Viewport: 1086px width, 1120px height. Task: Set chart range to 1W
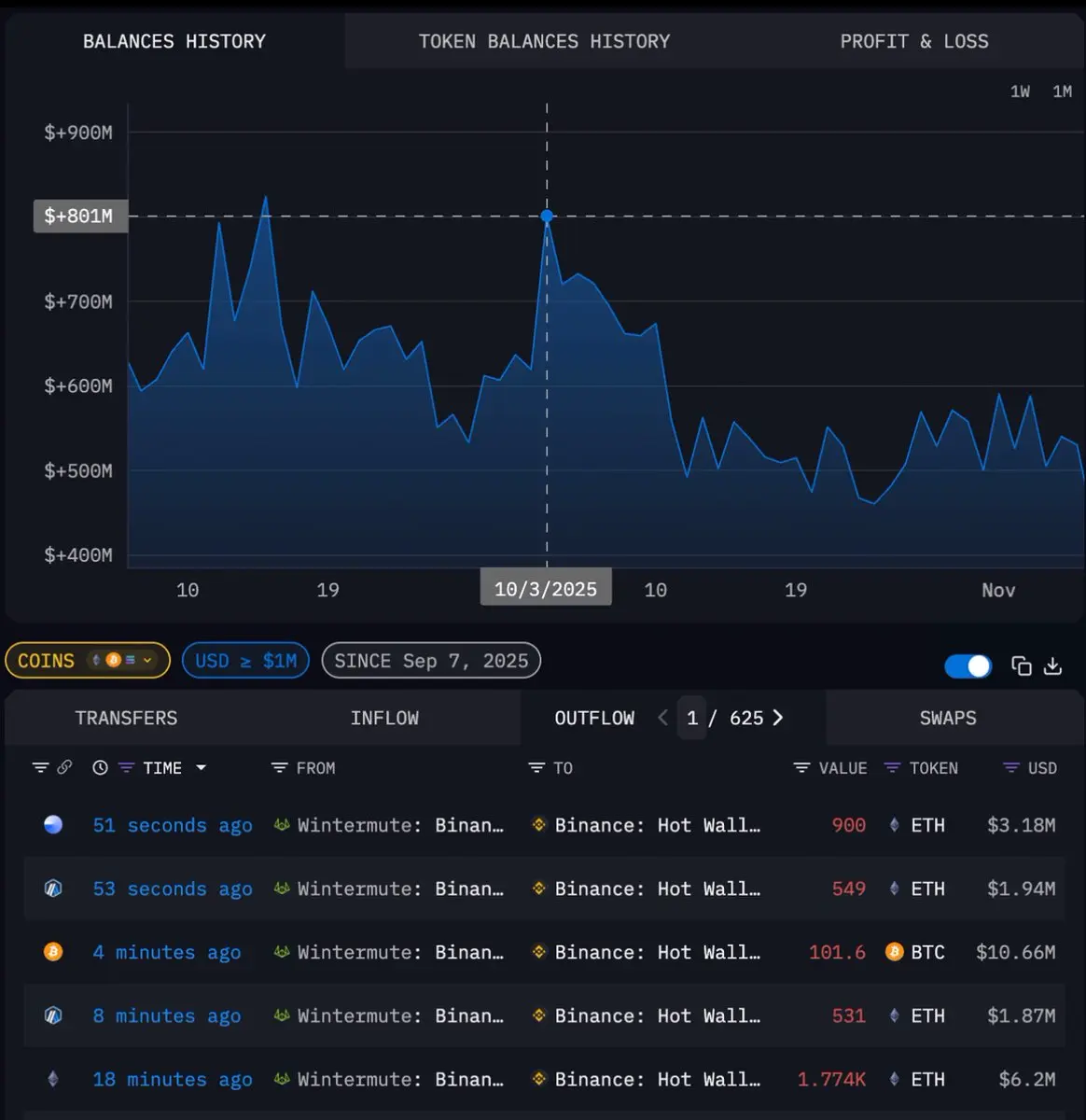point(1020,91)
